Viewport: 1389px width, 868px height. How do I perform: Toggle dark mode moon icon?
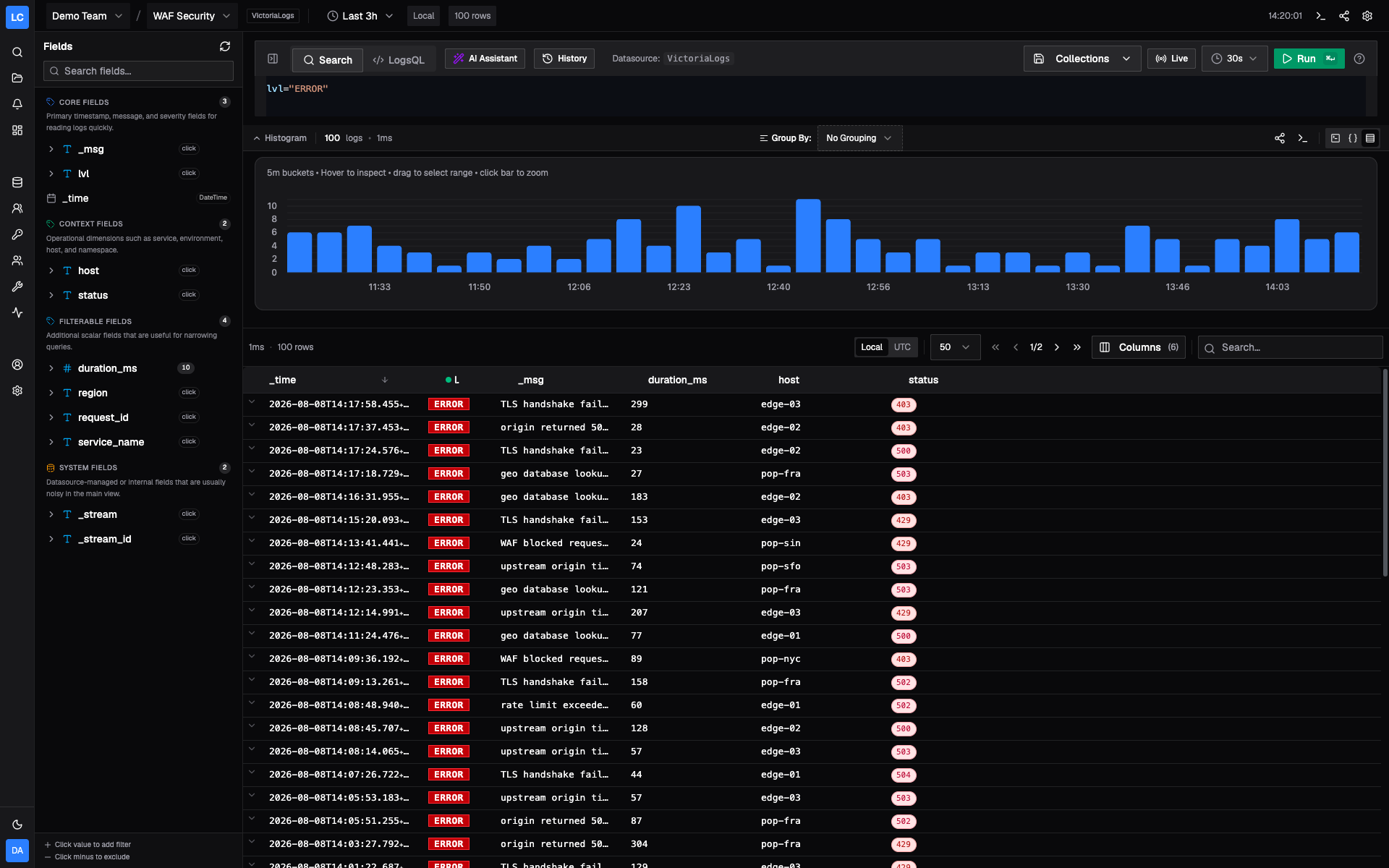17,825
